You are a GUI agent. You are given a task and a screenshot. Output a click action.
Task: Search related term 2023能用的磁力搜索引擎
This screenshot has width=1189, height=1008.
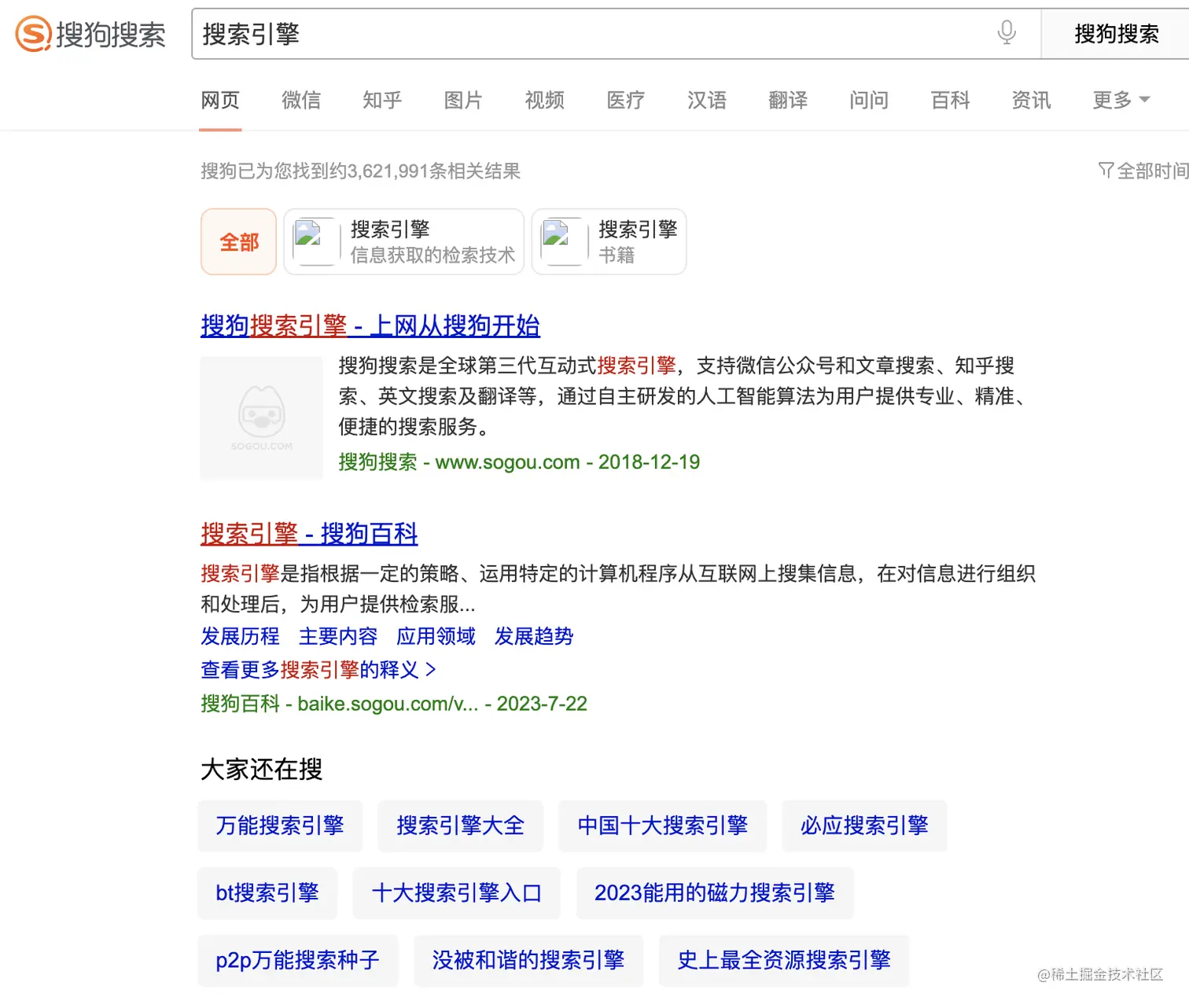click(715, 893)
